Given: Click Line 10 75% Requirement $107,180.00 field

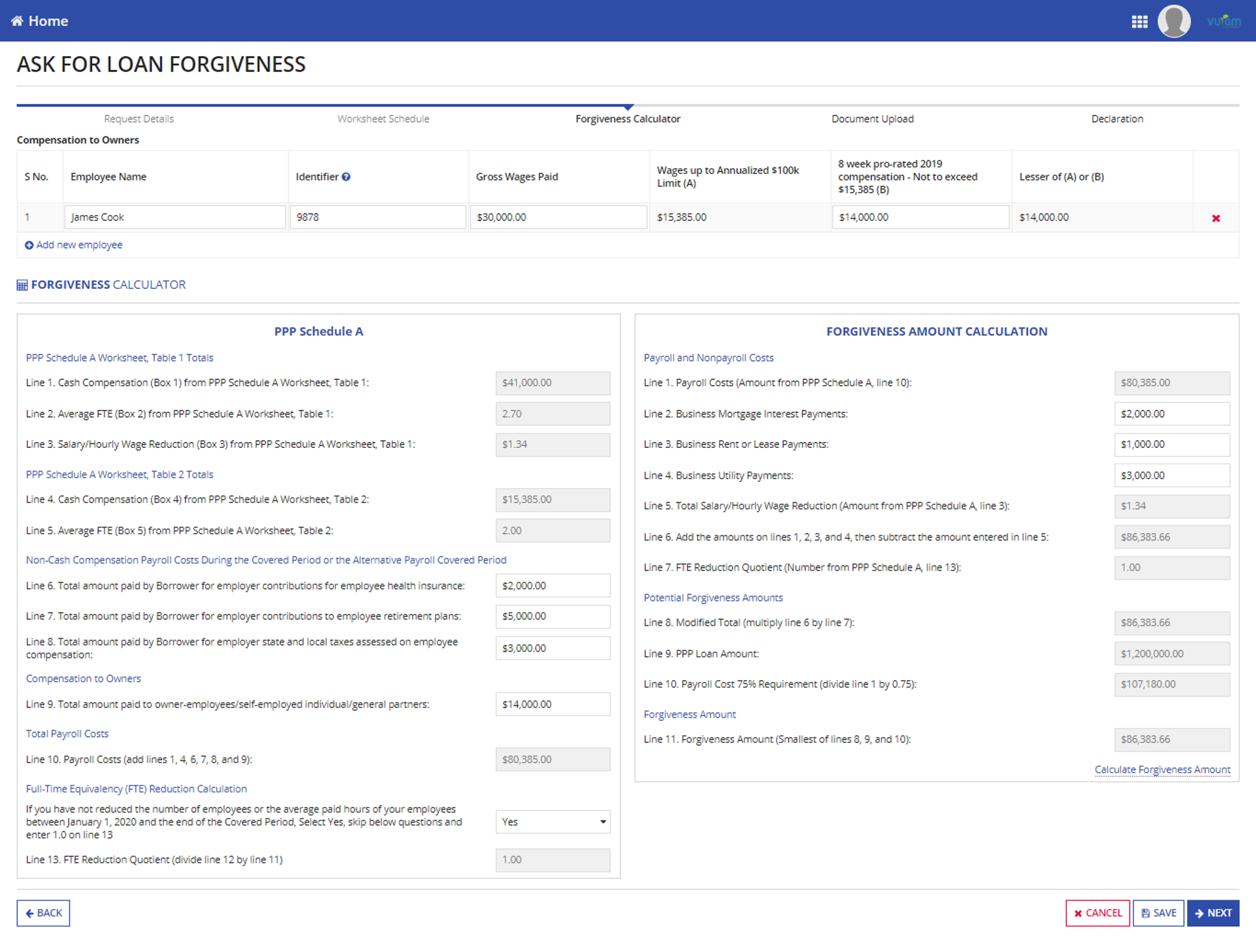Looking at the screenshot, I should point(1172,684).
